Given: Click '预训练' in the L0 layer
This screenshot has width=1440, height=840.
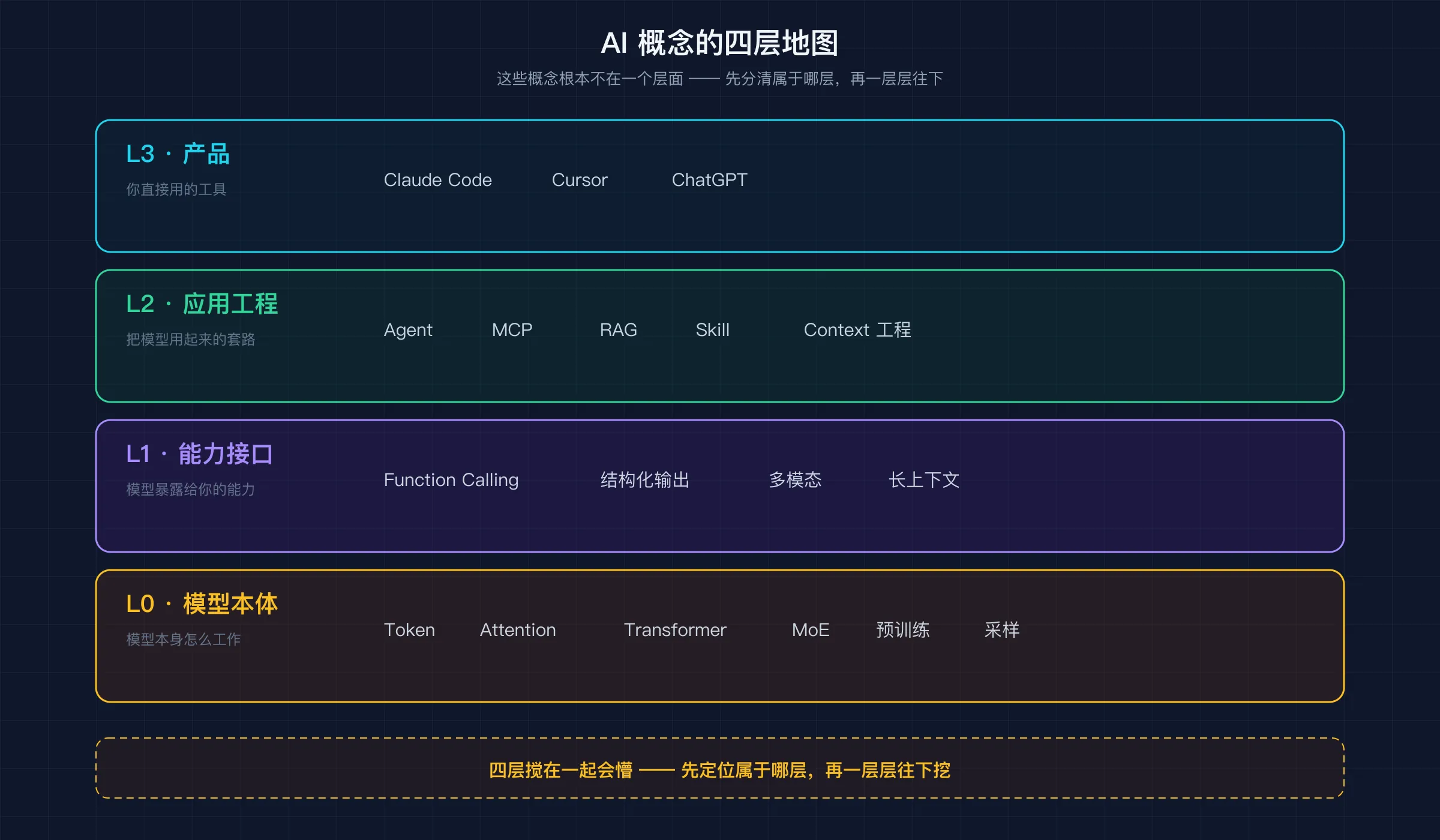Looking at the screenshot, I should click(903, 630).
